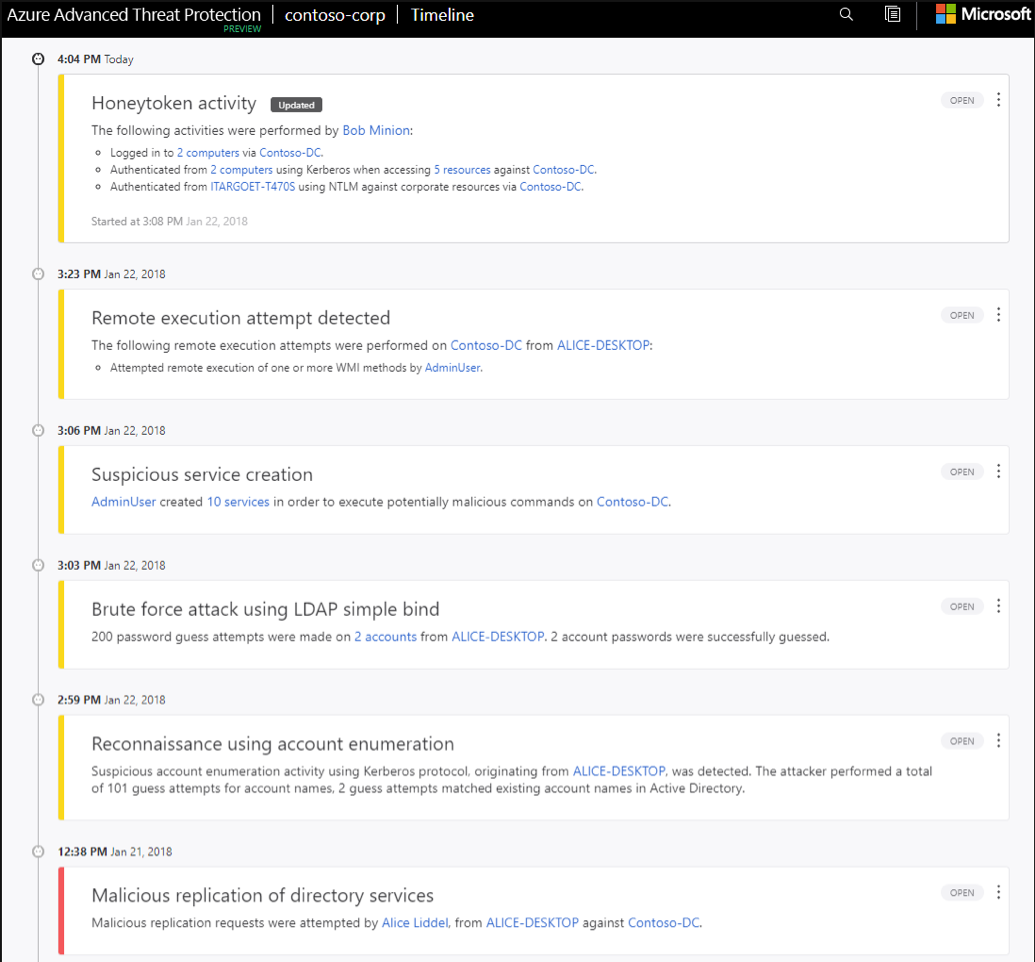Viewport: 1035px width, 962px height.
Task: Click the Honeytoken activity title
Action: [174, 103]
